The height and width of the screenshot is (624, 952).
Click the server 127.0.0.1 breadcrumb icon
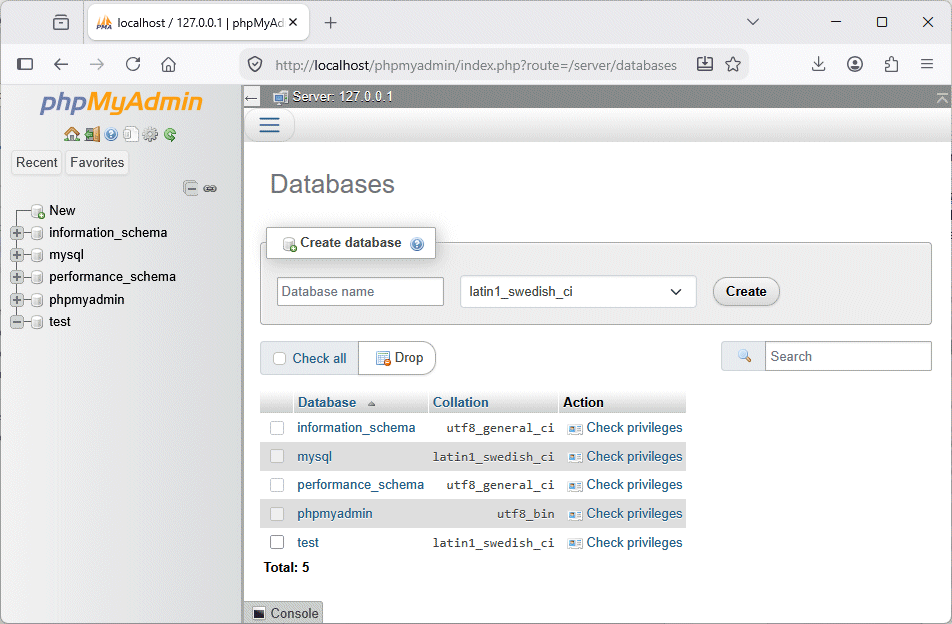[280, 97]
